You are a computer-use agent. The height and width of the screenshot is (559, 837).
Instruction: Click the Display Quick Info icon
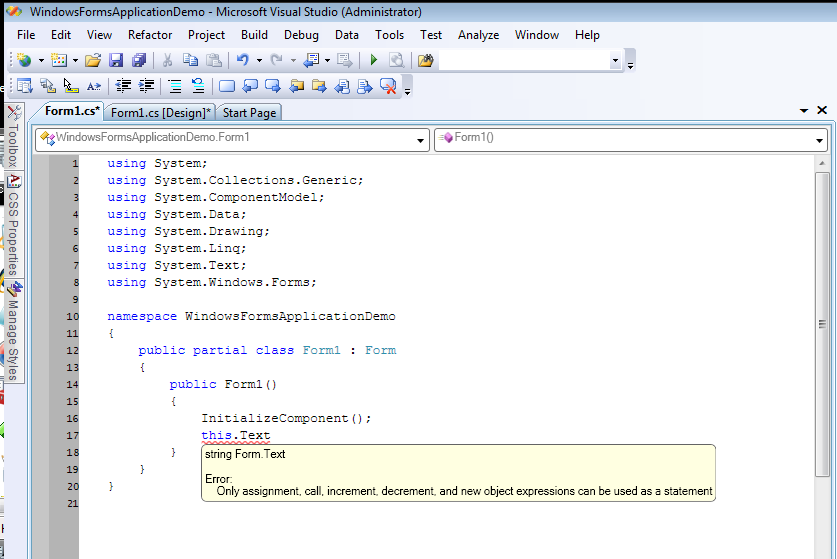coord(71,85)
